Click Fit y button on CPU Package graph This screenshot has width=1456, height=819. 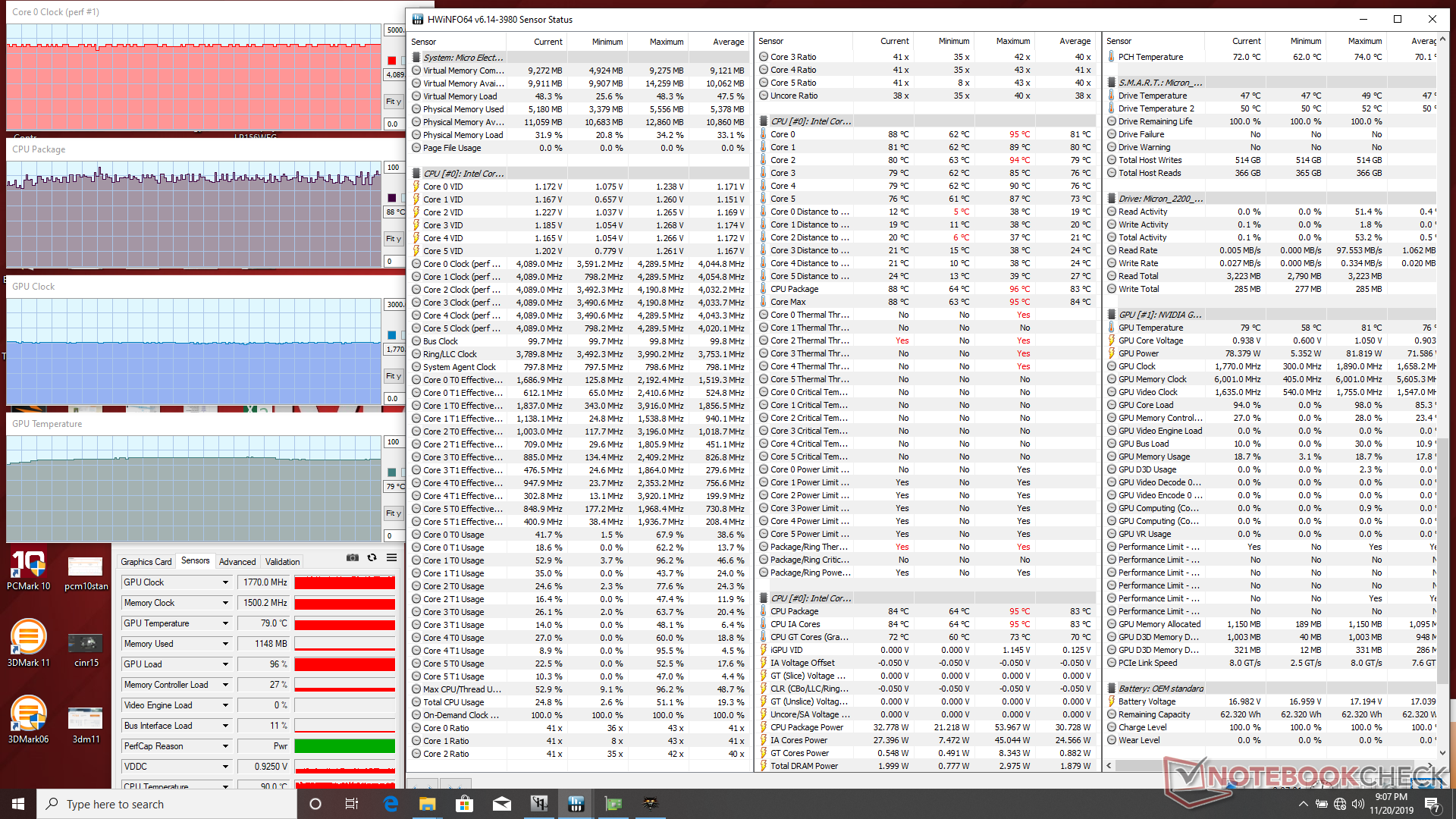393,239
